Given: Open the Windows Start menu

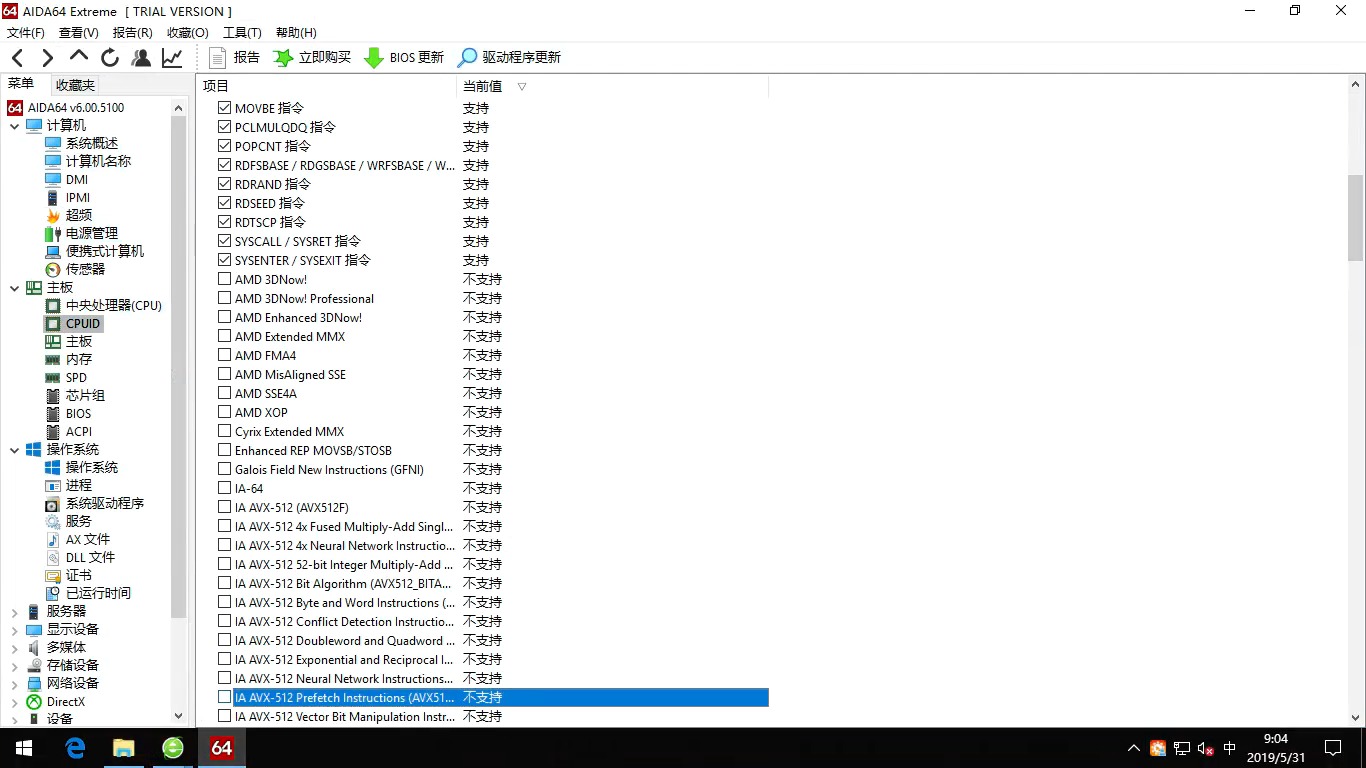Looking at the screenshot, I should (x=24, y=748).
